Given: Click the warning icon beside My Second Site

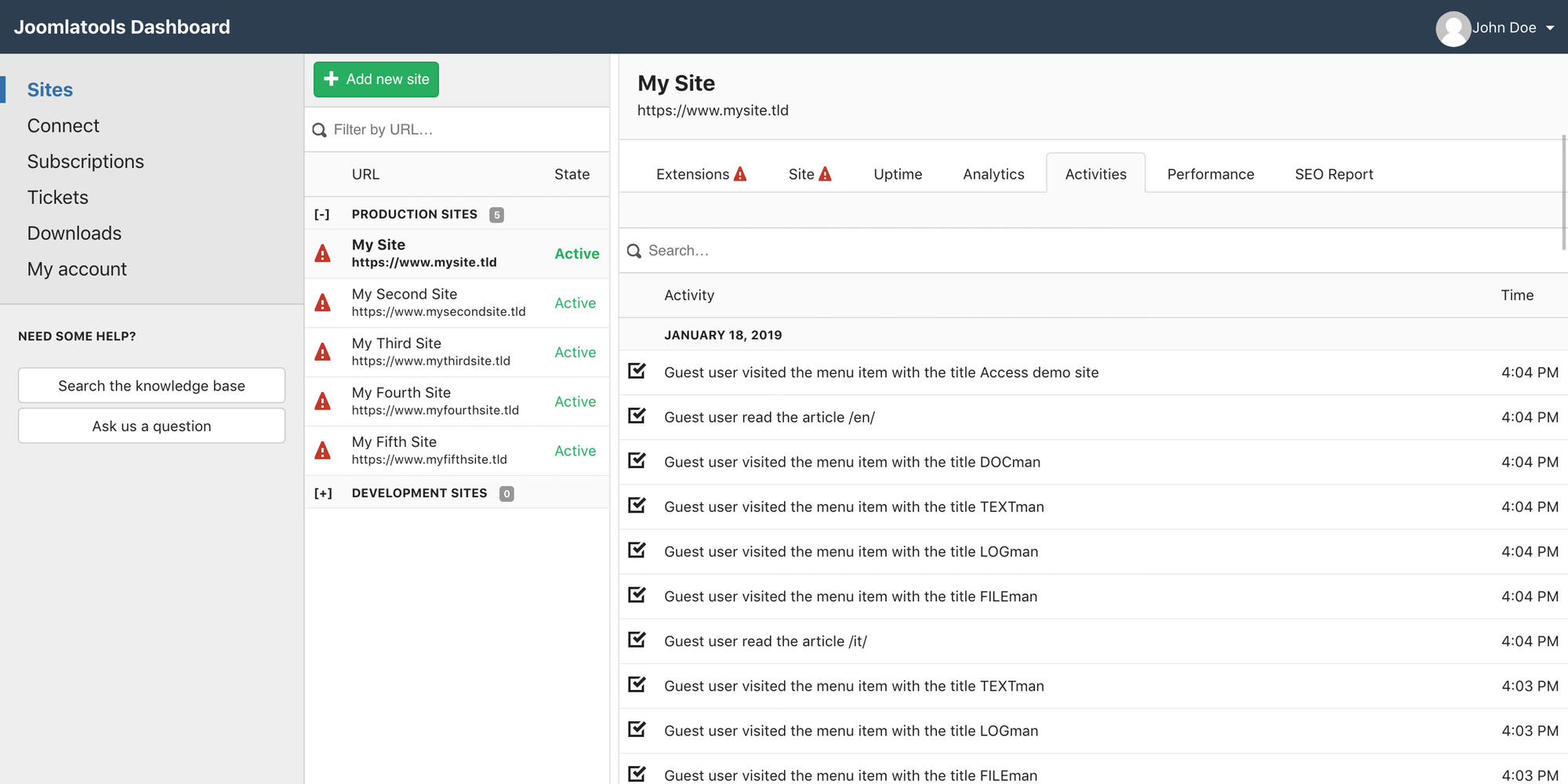Looking at the screenshot, I should (x=322, y=303).
